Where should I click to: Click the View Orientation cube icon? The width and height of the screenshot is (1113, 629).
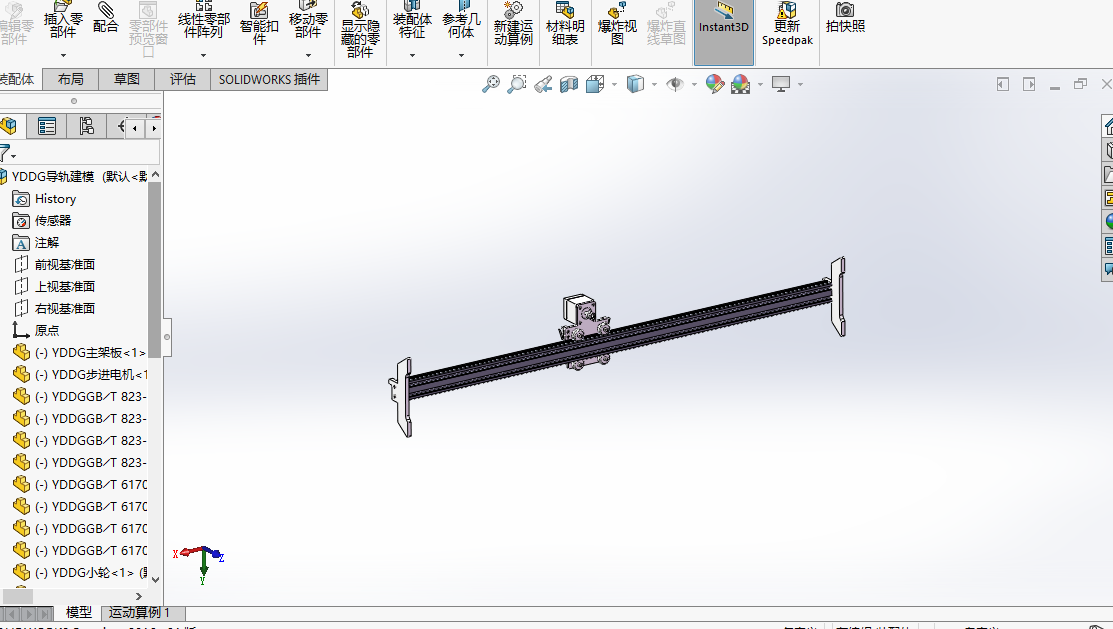595,84
